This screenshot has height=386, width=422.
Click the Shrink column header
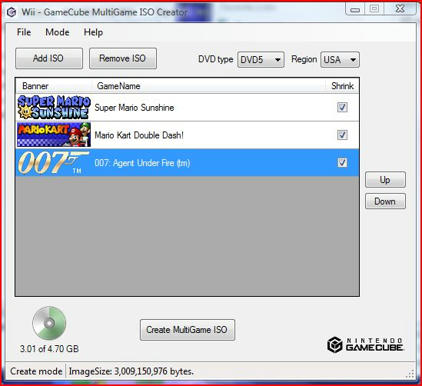(x=342, y=86)
